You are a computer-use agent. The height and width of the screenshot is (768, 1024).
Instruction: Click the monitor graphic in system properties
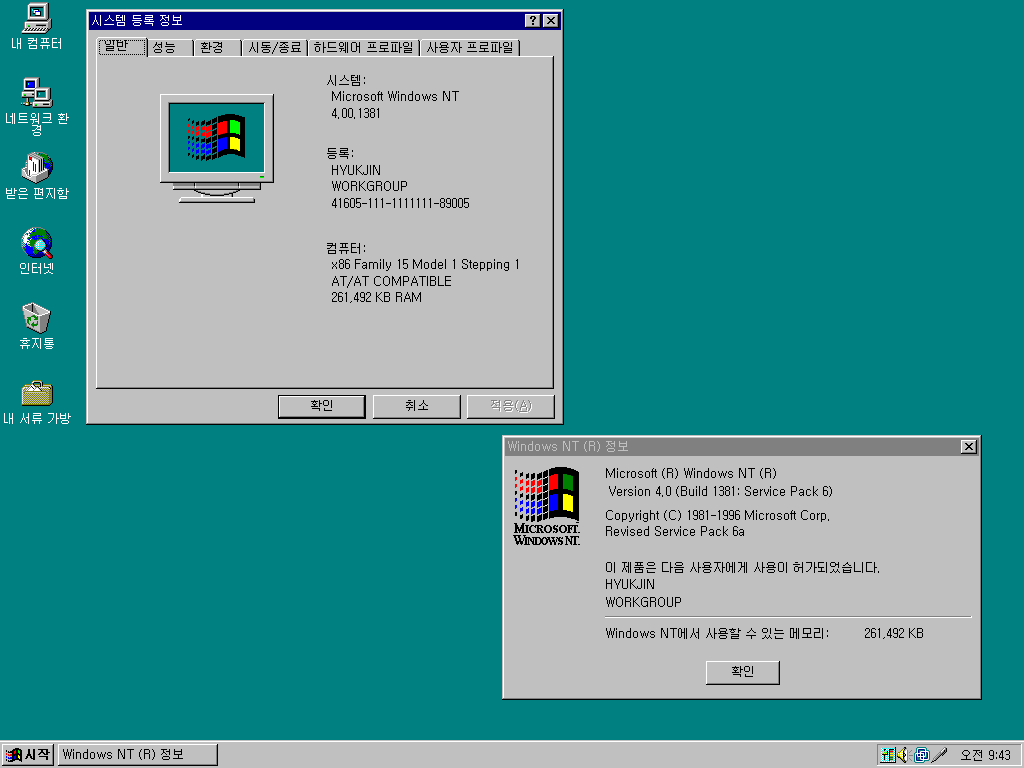217,148
